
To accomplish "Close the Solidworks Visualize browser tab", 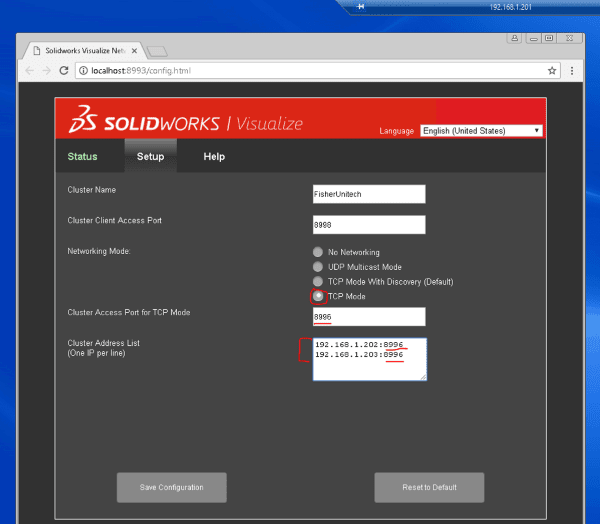I will [134, 51].
